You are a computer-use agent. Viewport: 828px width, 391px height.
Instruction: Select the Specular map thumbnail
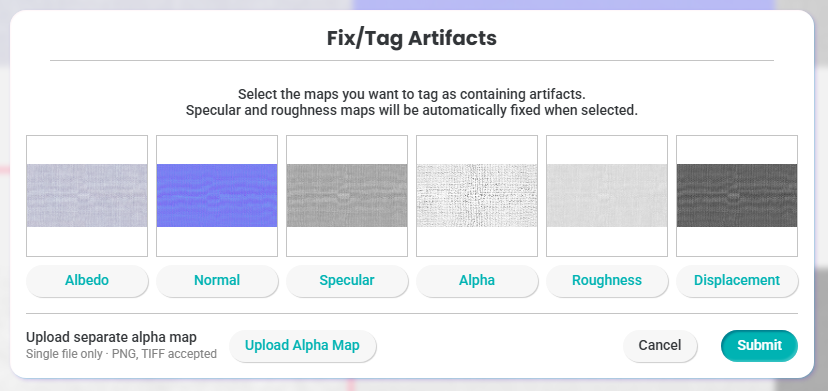coord(347,196)
